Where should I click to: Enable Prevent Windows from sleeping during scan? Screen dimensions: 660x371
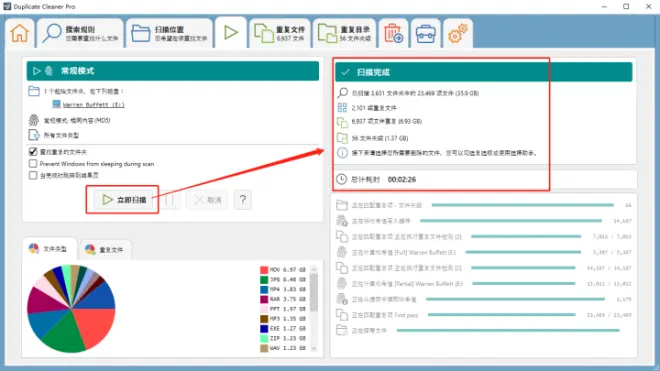point(33,163)
